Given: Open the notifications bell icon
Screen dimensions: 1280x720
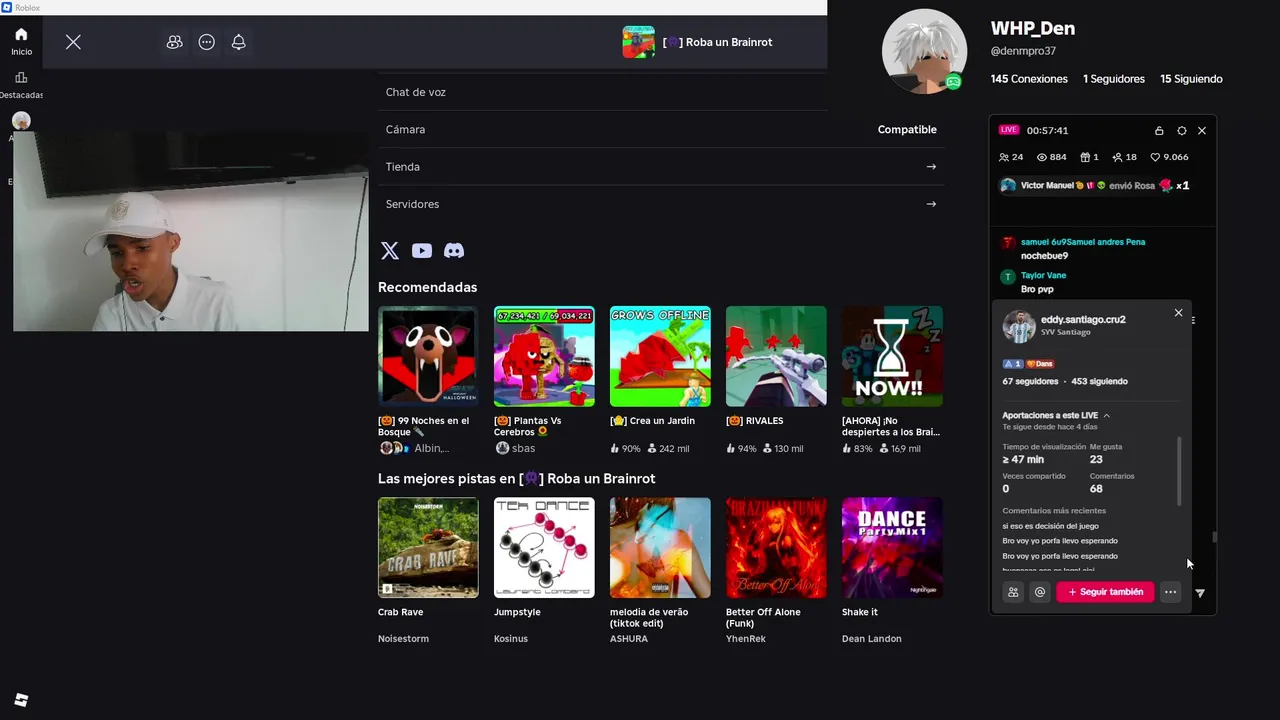Looking at the screenshot, I should 239,42.
